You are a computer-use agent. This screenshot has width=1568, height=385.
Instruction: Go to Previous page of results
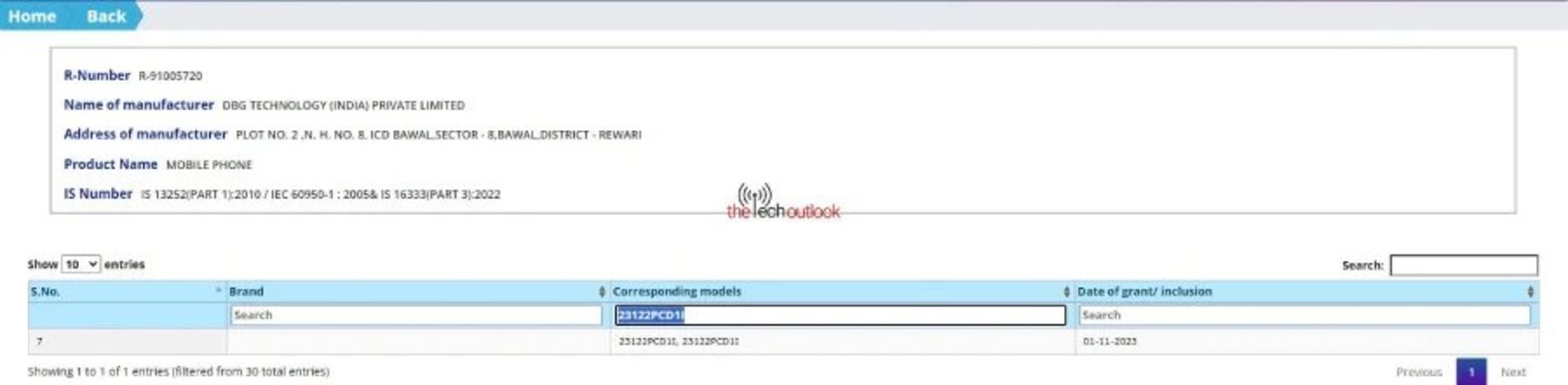coord(1419,372)
